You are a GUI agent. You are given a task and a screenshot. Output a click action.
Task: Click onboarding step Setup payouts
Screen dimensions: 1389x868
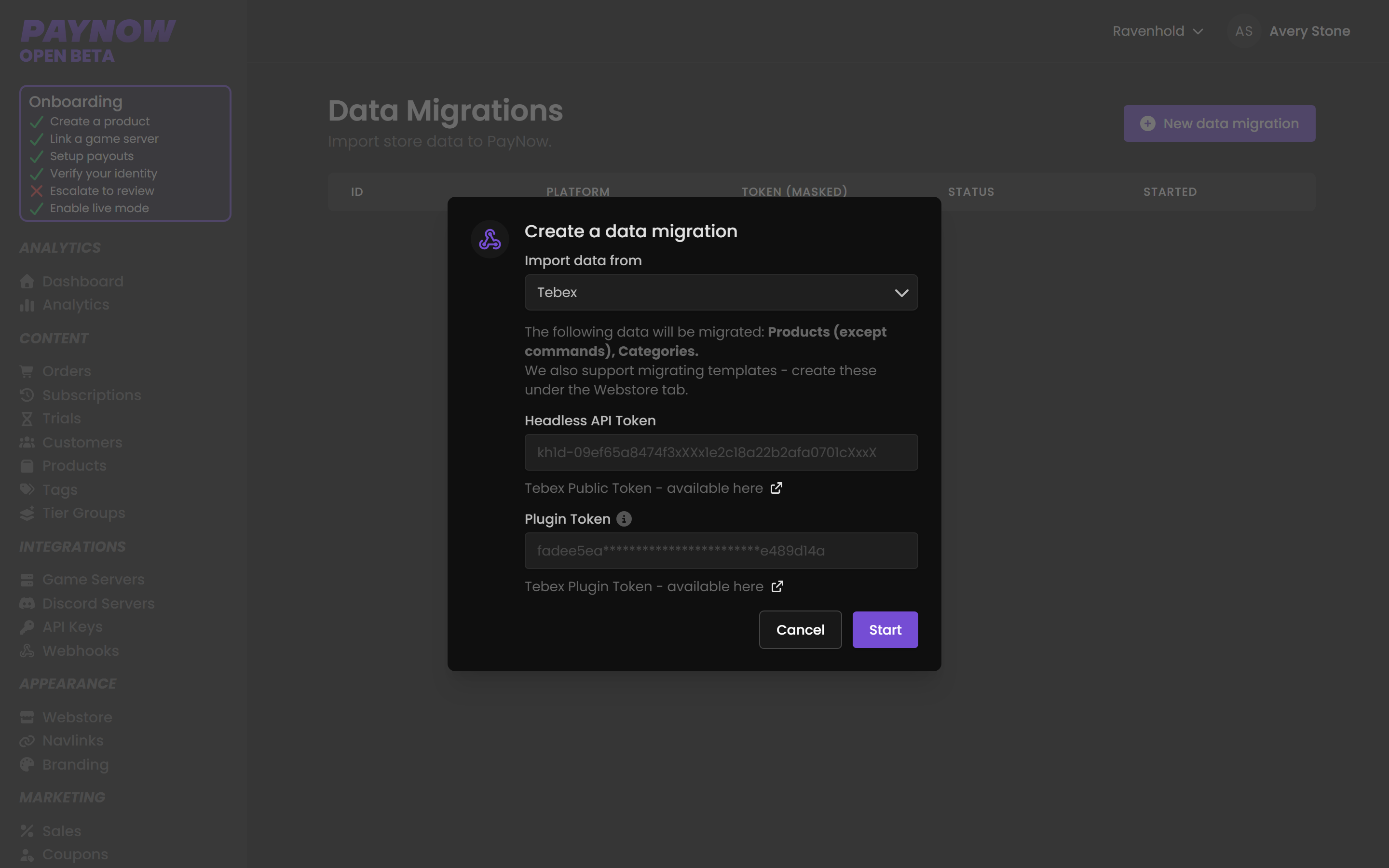tap(91, 156)
